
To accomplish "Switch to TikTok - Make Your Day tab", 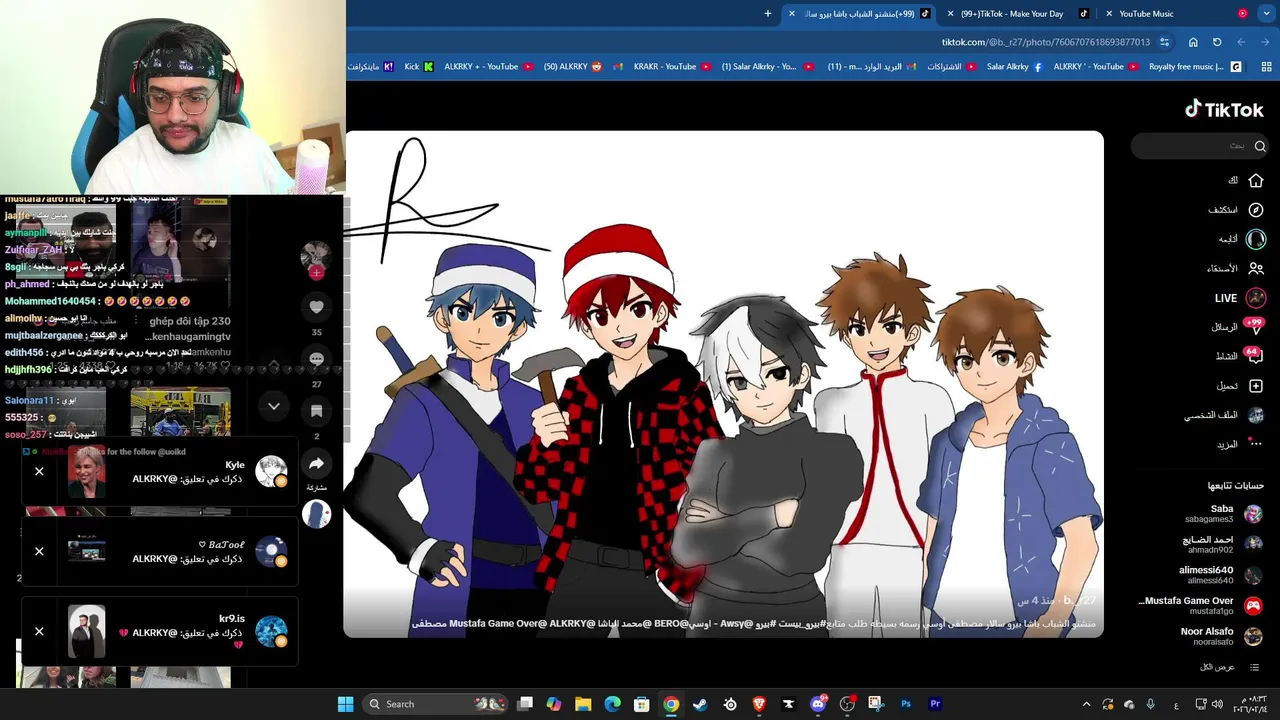I will point(1012,14).
